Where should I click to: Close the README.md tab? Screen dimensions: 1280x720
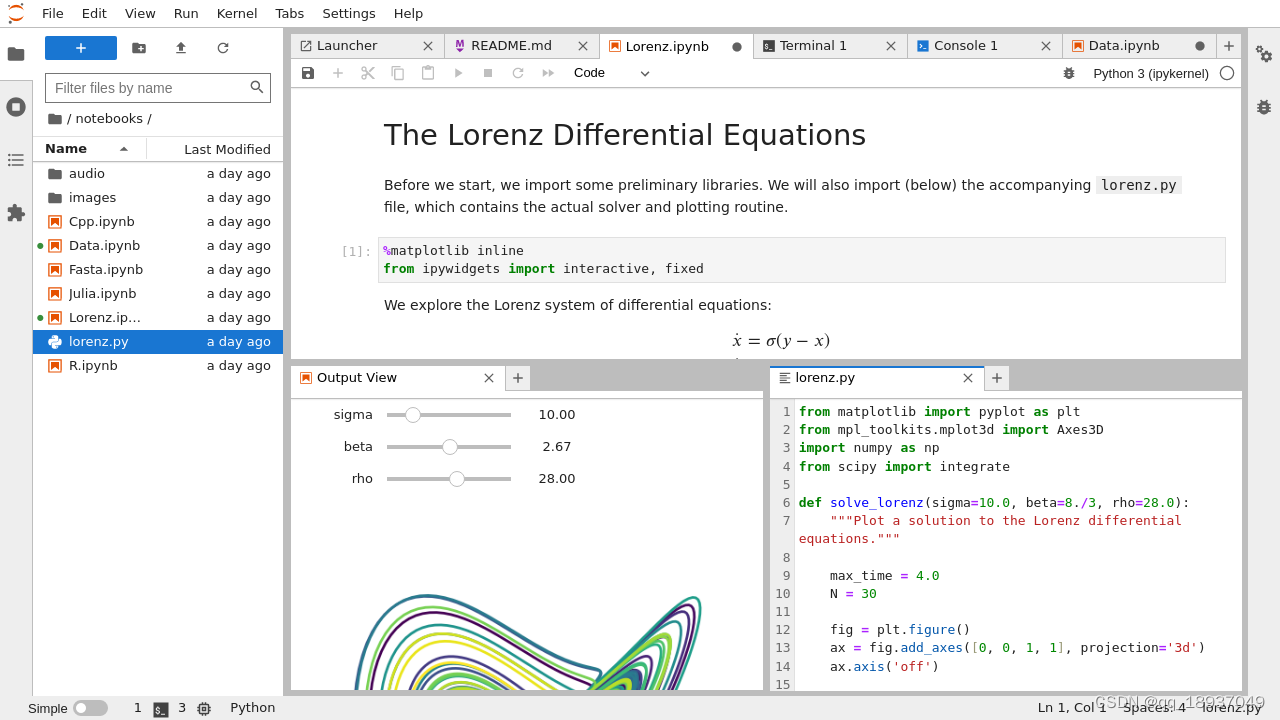pyautogui.click(x=583, y=46)
